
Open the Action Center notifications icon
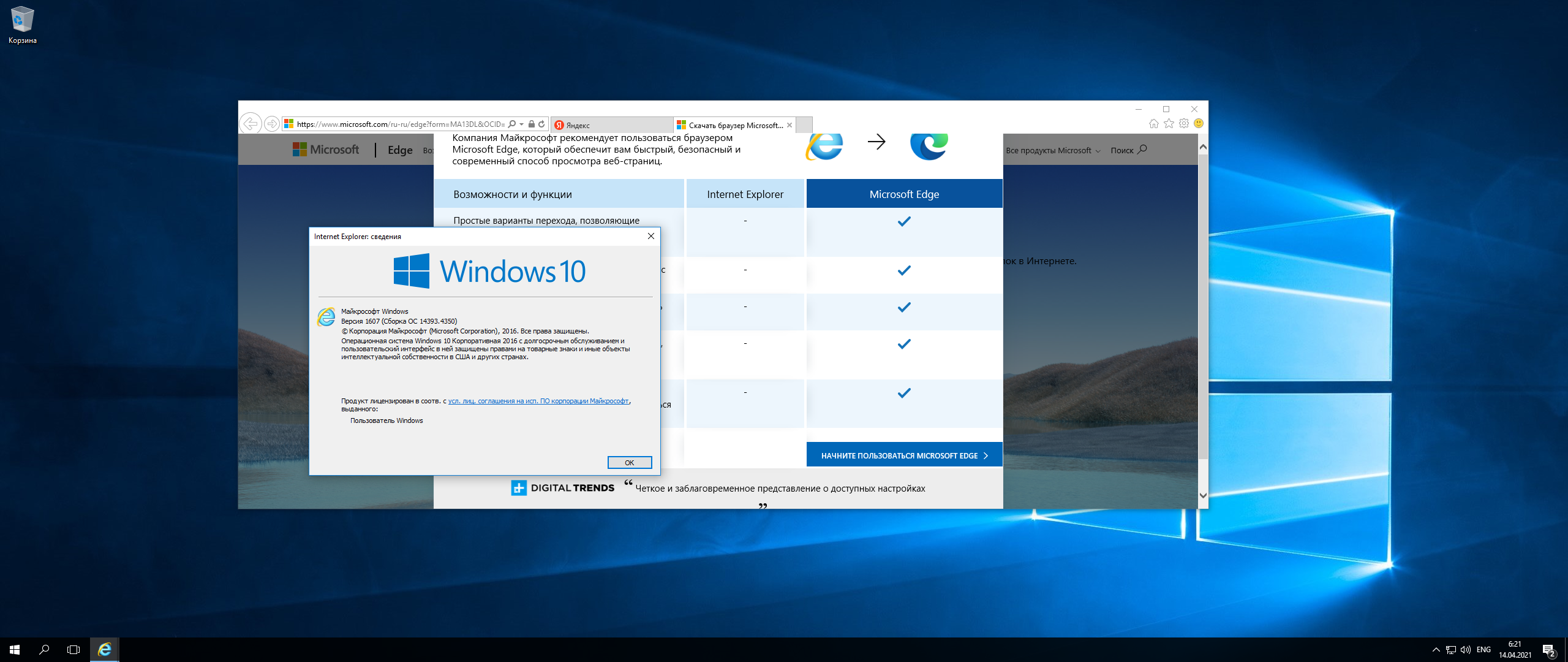click(x=1549, y=650)
